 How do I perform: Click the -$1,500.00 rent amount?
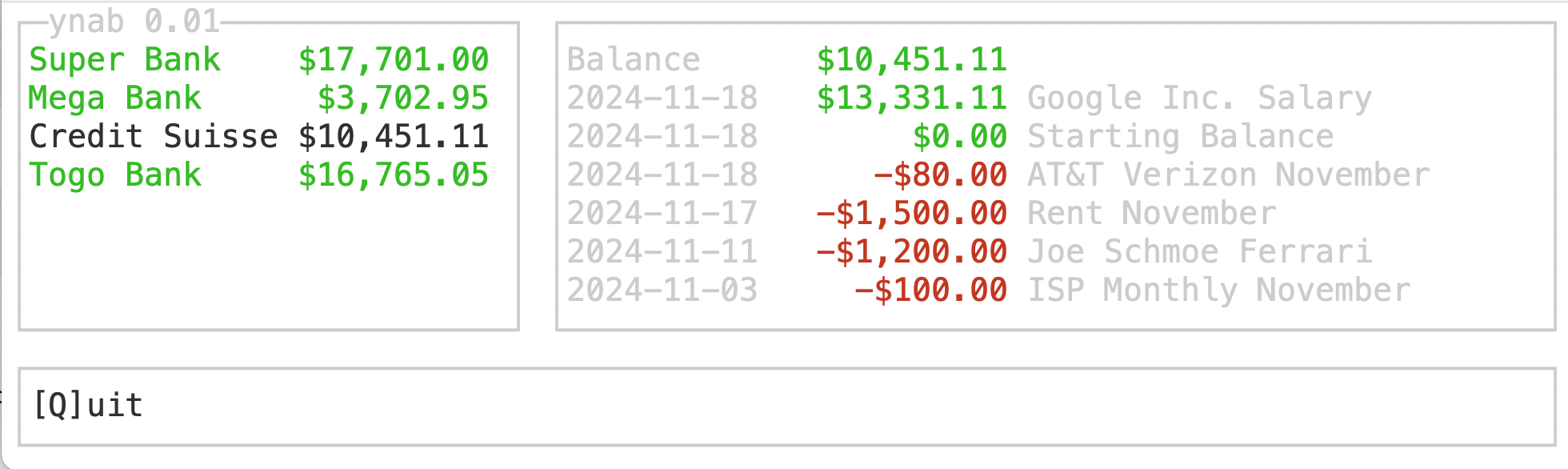click(x=912, y=214)
